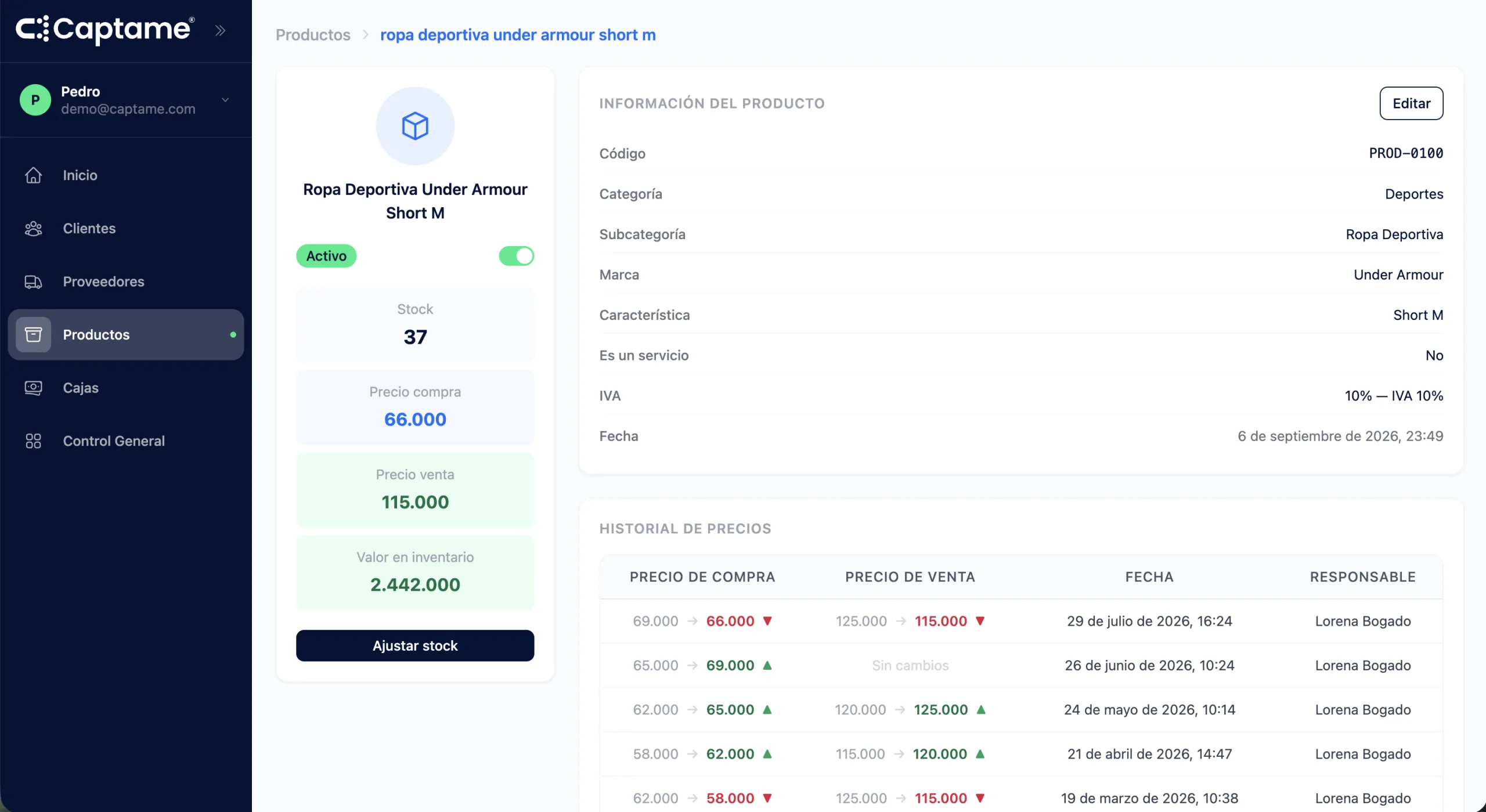Click red down arrow beside 115.000 in July row
Viewport: 1486px width, 812px height.
click(x=980, y=621)
